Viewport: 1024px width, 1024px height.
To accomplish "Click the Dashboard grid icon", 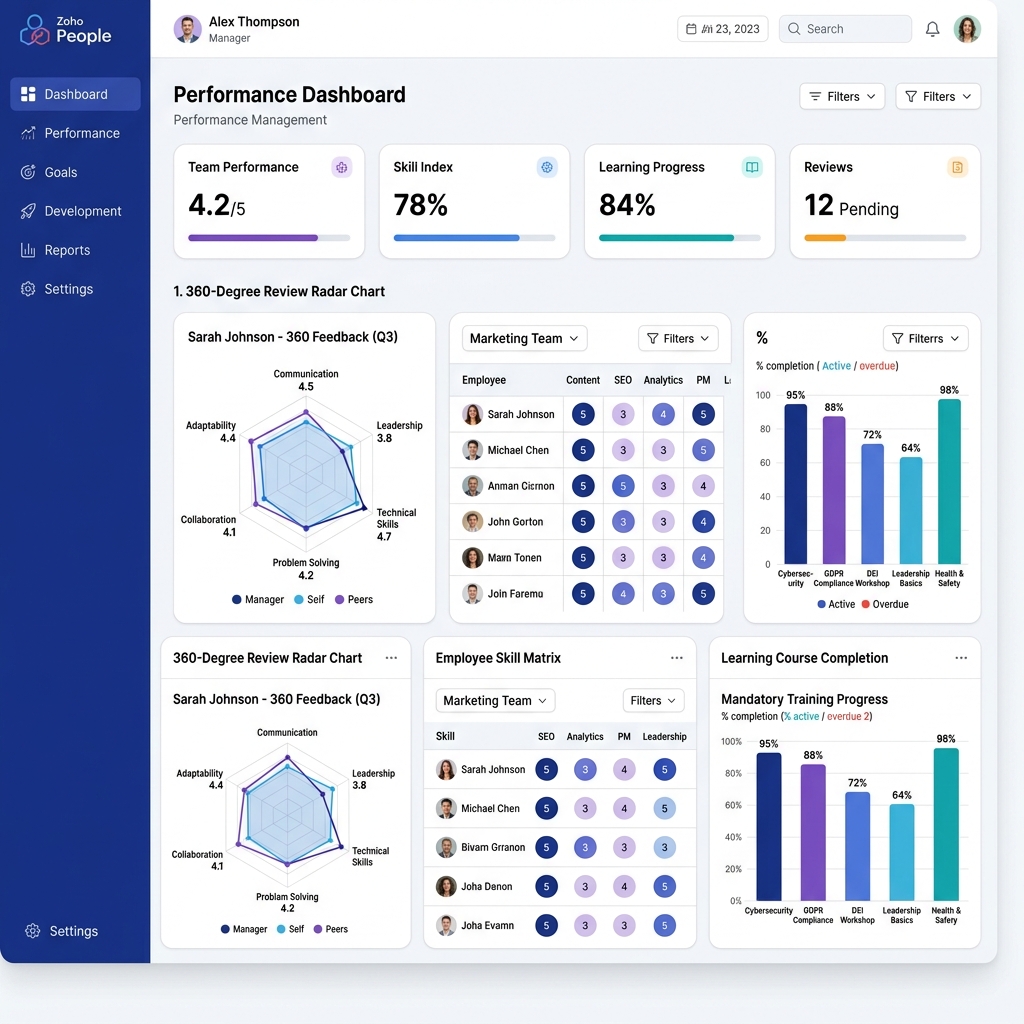I will [x=28, y=94].
